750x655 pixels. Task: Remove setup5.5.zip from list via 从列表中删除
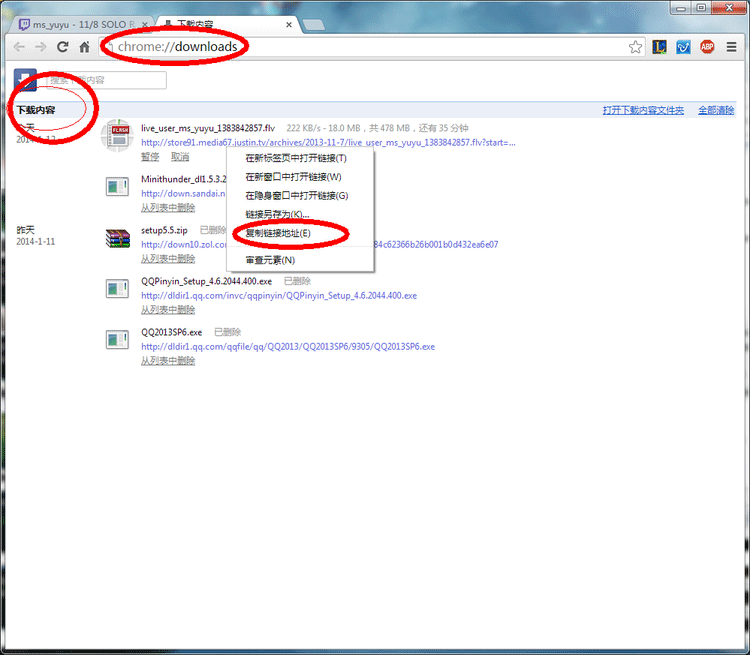pyautogui.click(x=168, y=259)
